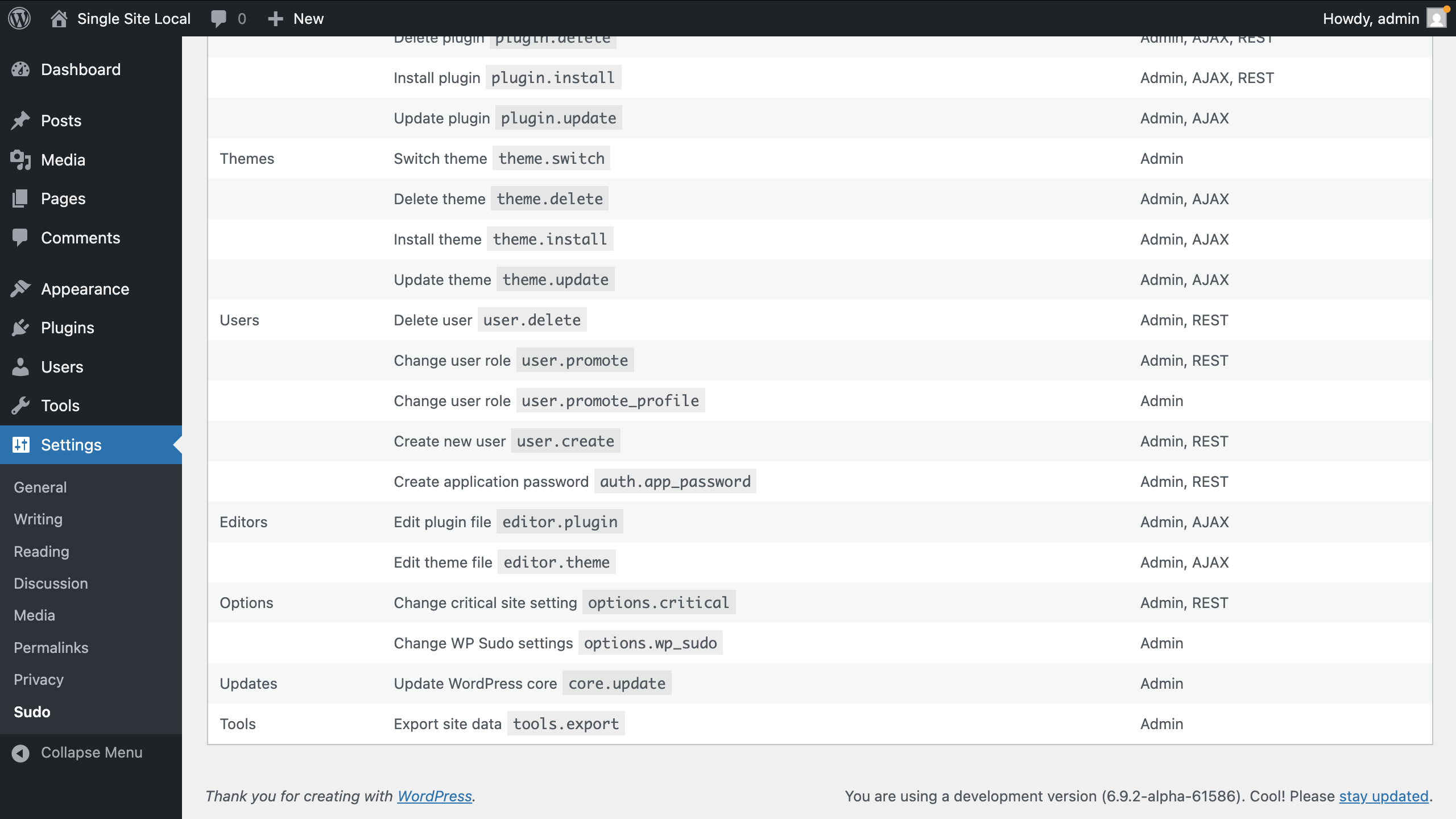Click the tools.export code label
Image resolution: width=1456 pixels, height=819 pixels.
pyautogui.click(x=565, y=723)
